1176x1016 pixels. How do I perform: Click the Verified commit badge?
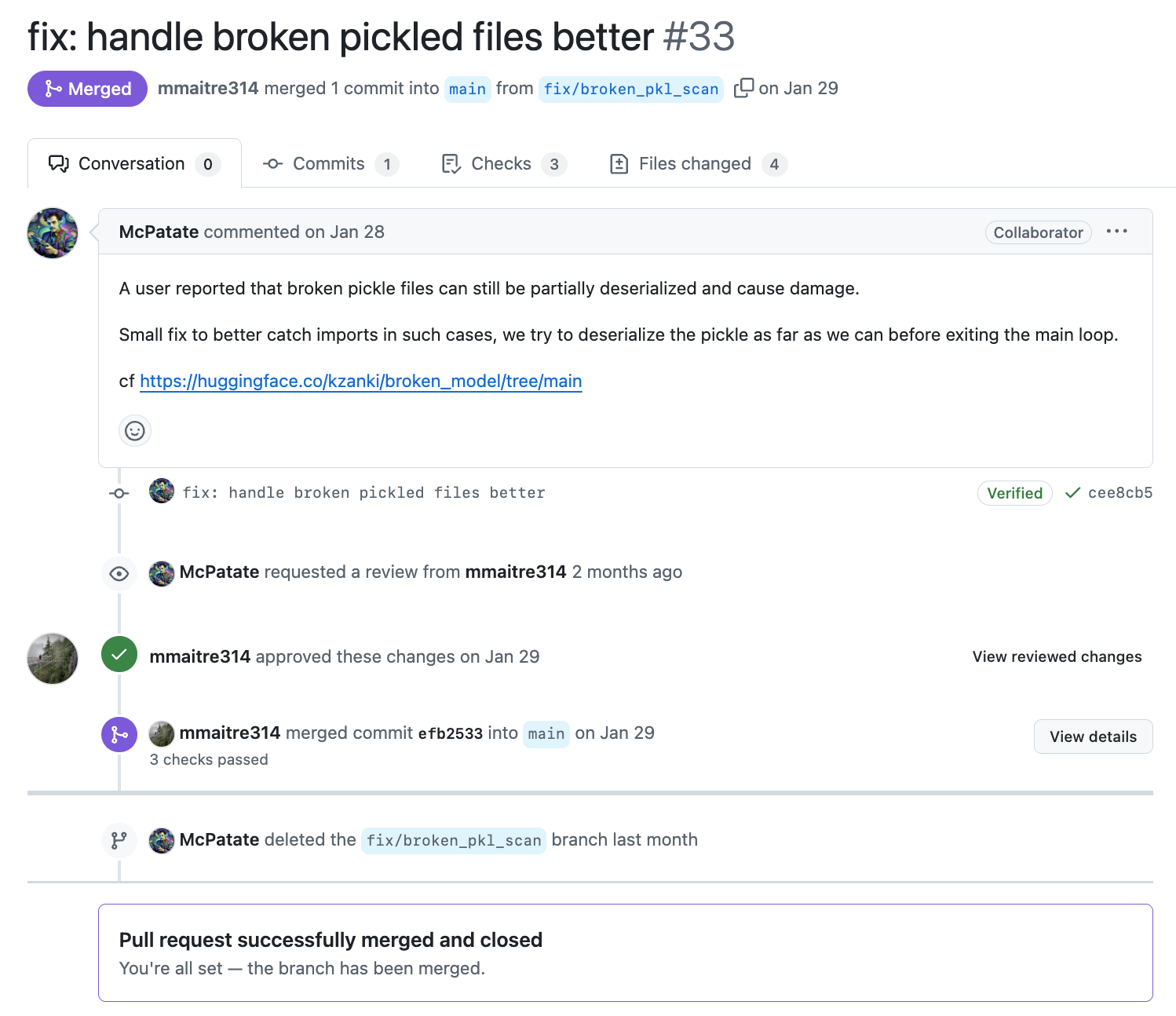tap(1014, 493)
